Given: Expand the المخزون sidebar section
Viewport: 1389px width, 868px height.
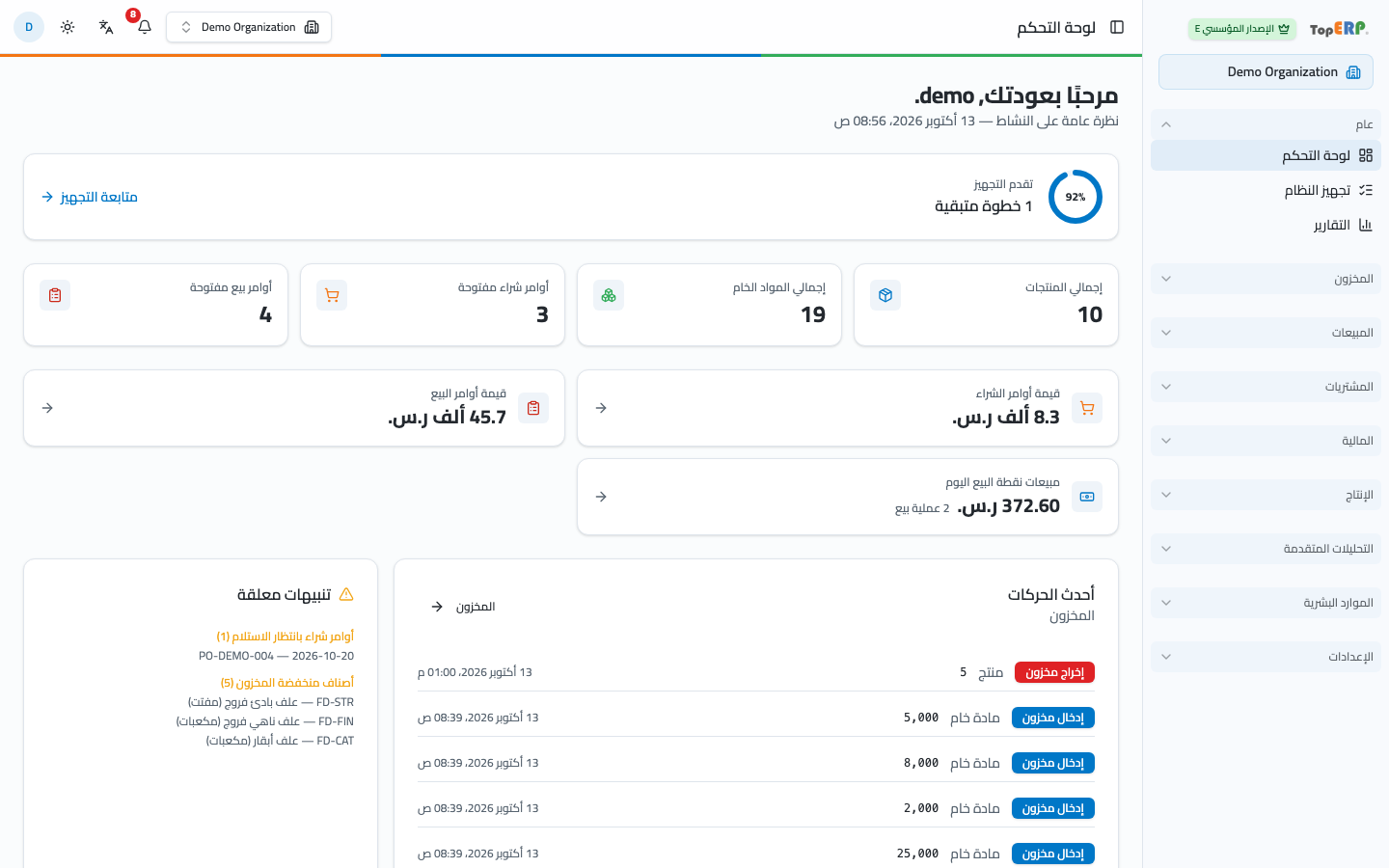Looking at the screenshot, I should coord(1266,279).
